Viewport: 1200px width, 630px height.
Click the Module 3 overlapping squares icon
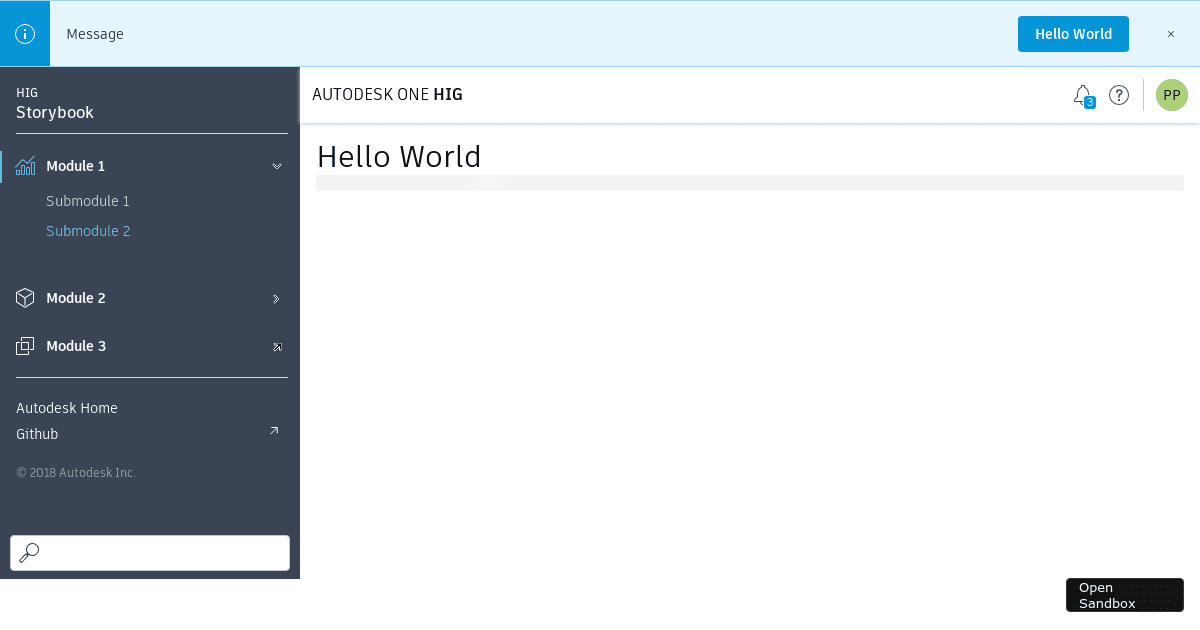point(26,346)
